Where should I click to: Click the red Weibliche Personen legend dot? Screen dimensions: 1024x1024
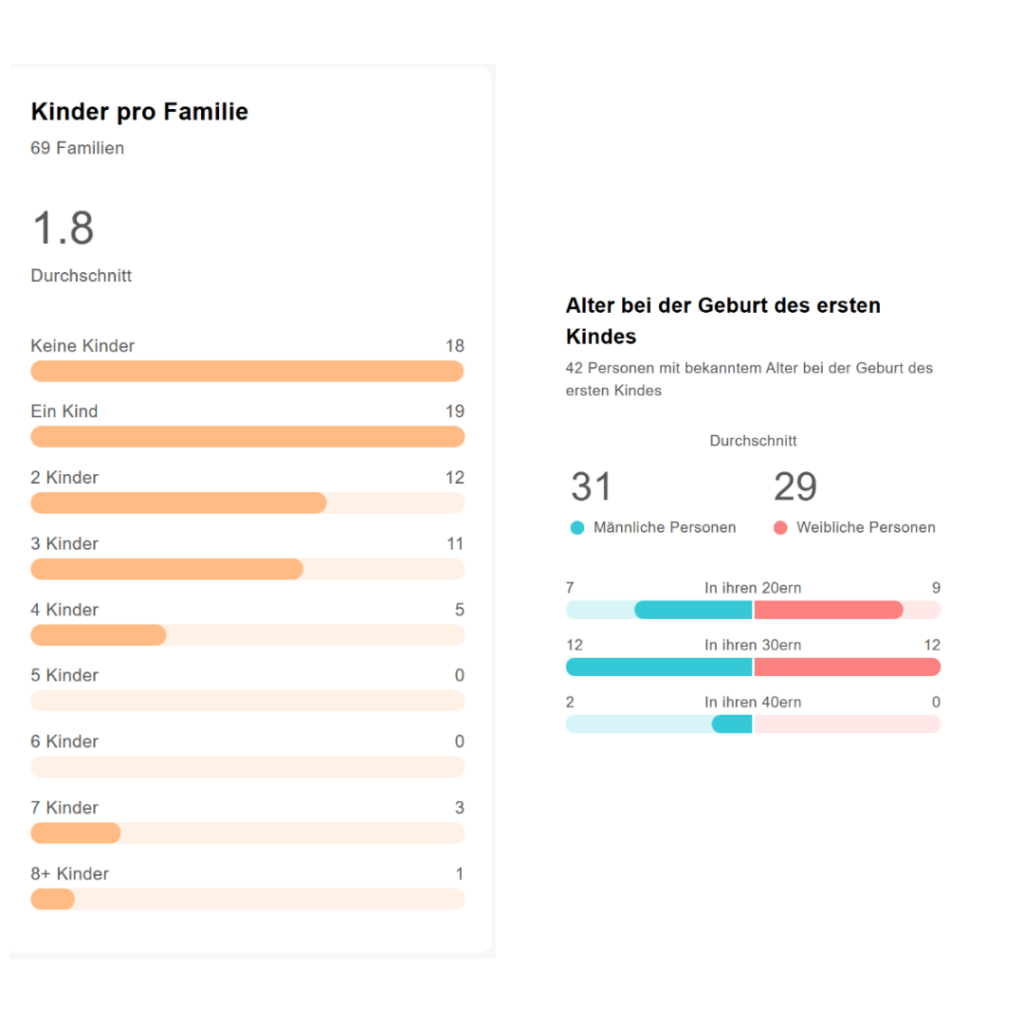780,528
